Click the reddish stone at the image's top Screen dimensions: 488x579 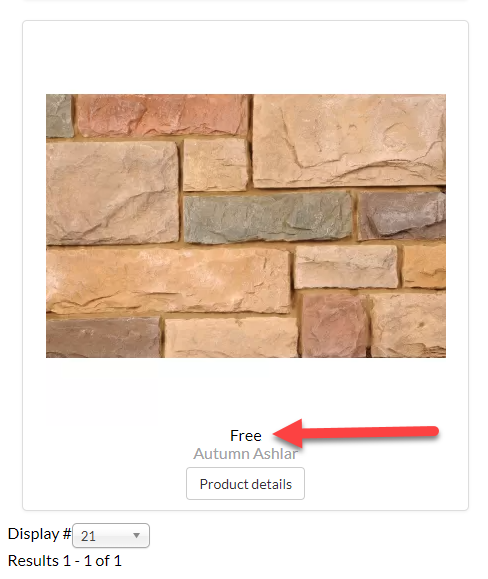pyautogui.click(x=162, y=115)
